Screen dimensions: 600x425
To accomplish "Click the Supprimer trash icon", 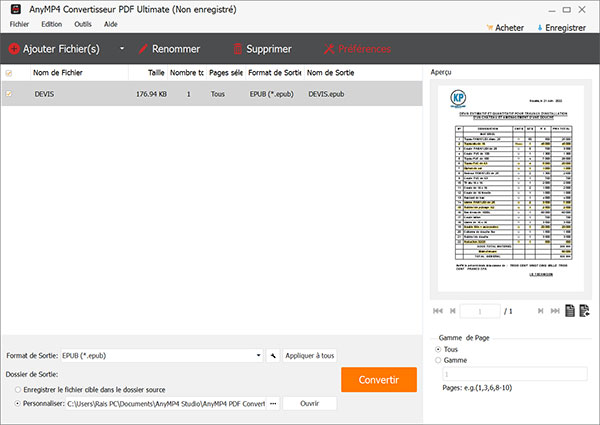I will (238, 49).
